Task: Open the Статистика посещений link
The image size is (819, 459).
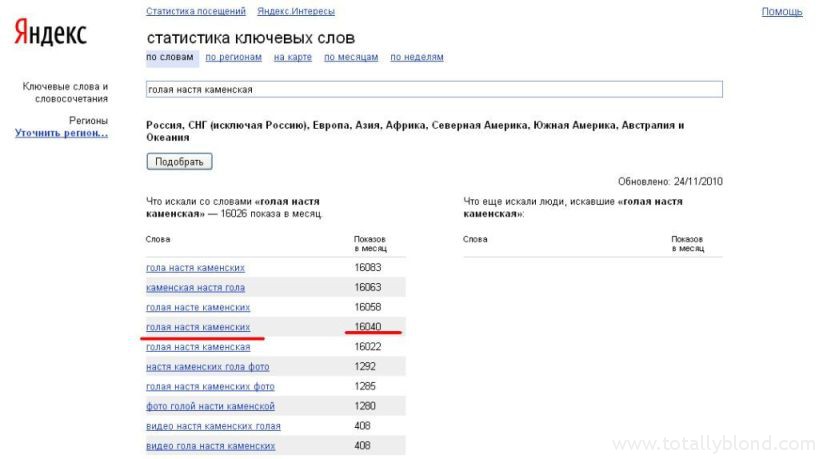Action: click(x=196, y=11)
